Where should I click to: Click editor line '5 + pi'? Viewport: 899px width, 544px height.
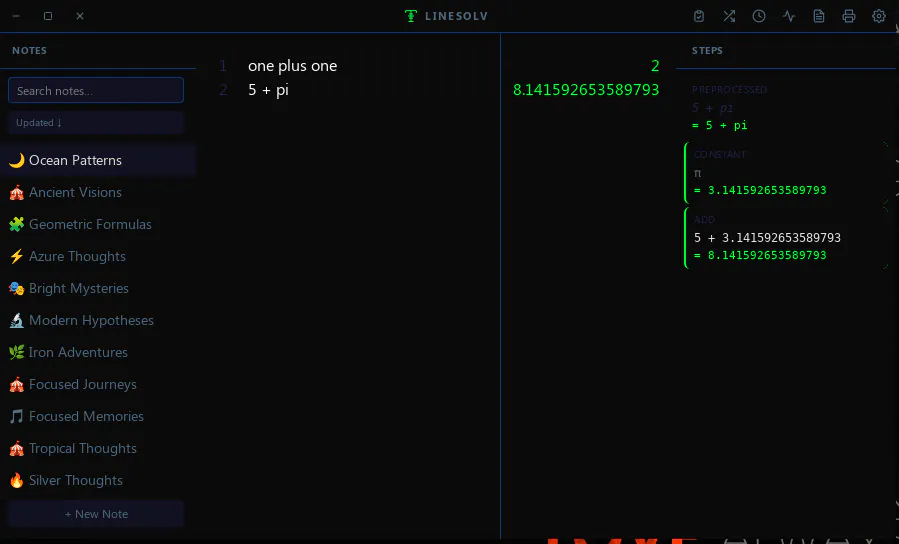point(268,90)
